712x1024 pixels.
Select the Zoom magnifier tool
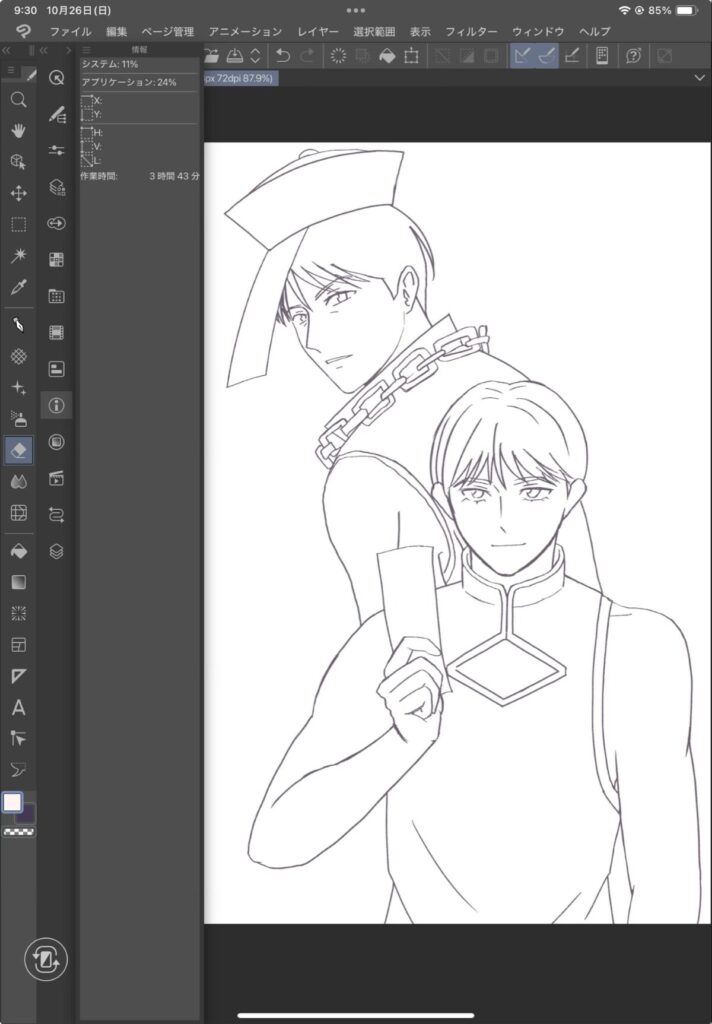pyautogui.click(x=18, y=99)
